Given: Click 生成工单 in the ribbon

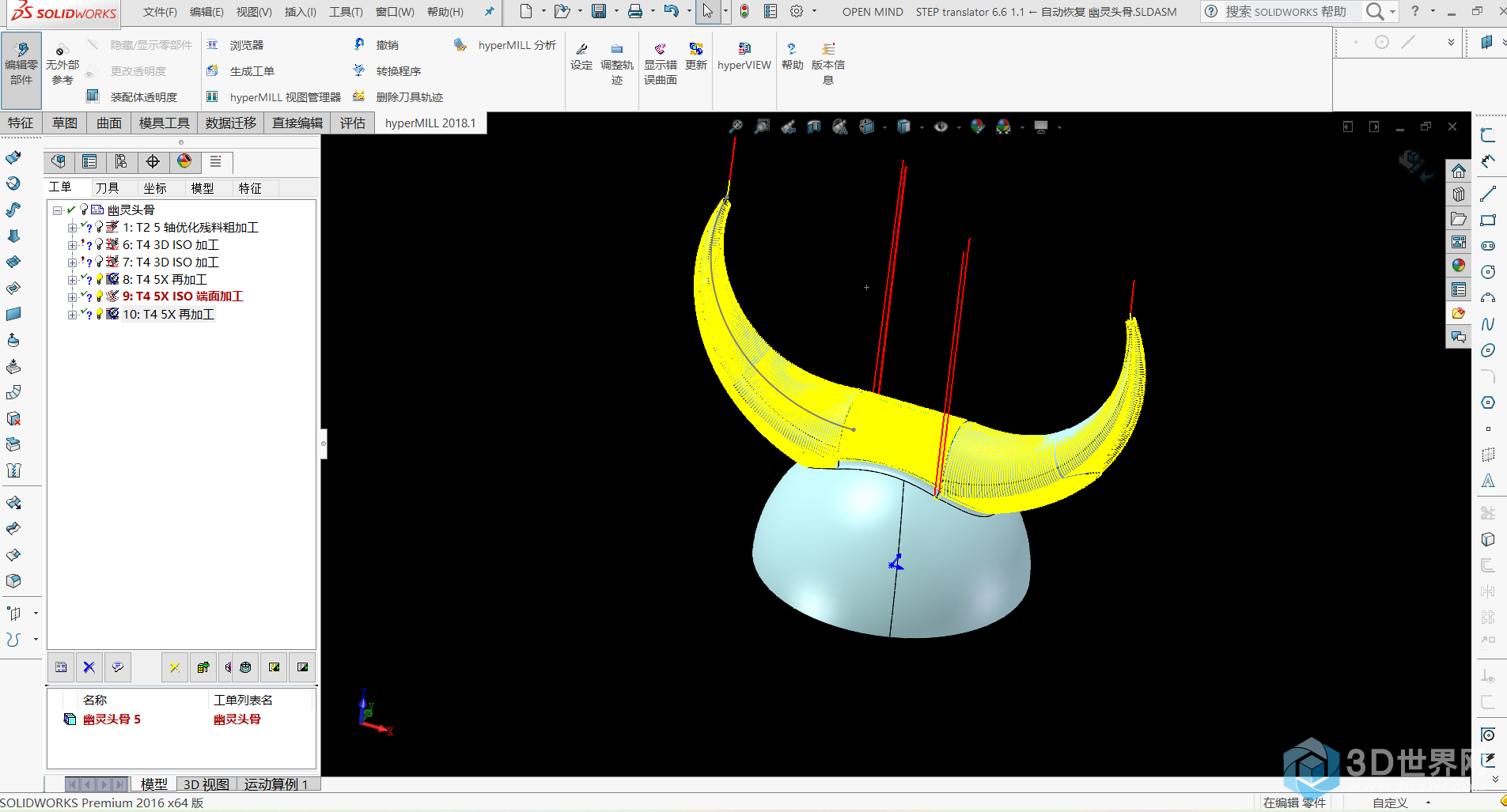Looking at the screenshot, I should point(240,71).
